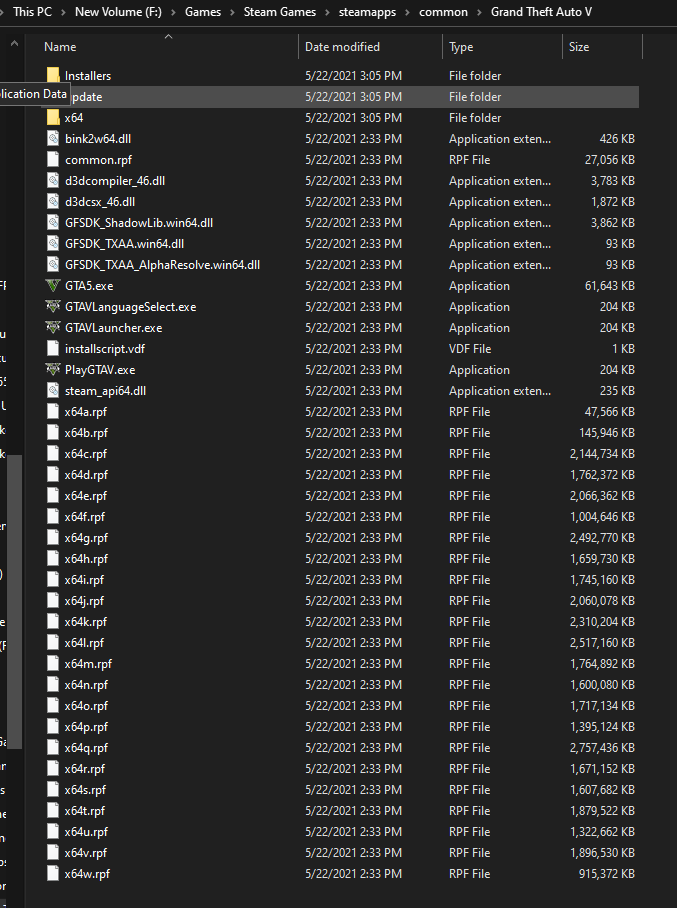The image size is (677, 908).
Task: Select the file named x64f.rpf
Action: point(85,517)
